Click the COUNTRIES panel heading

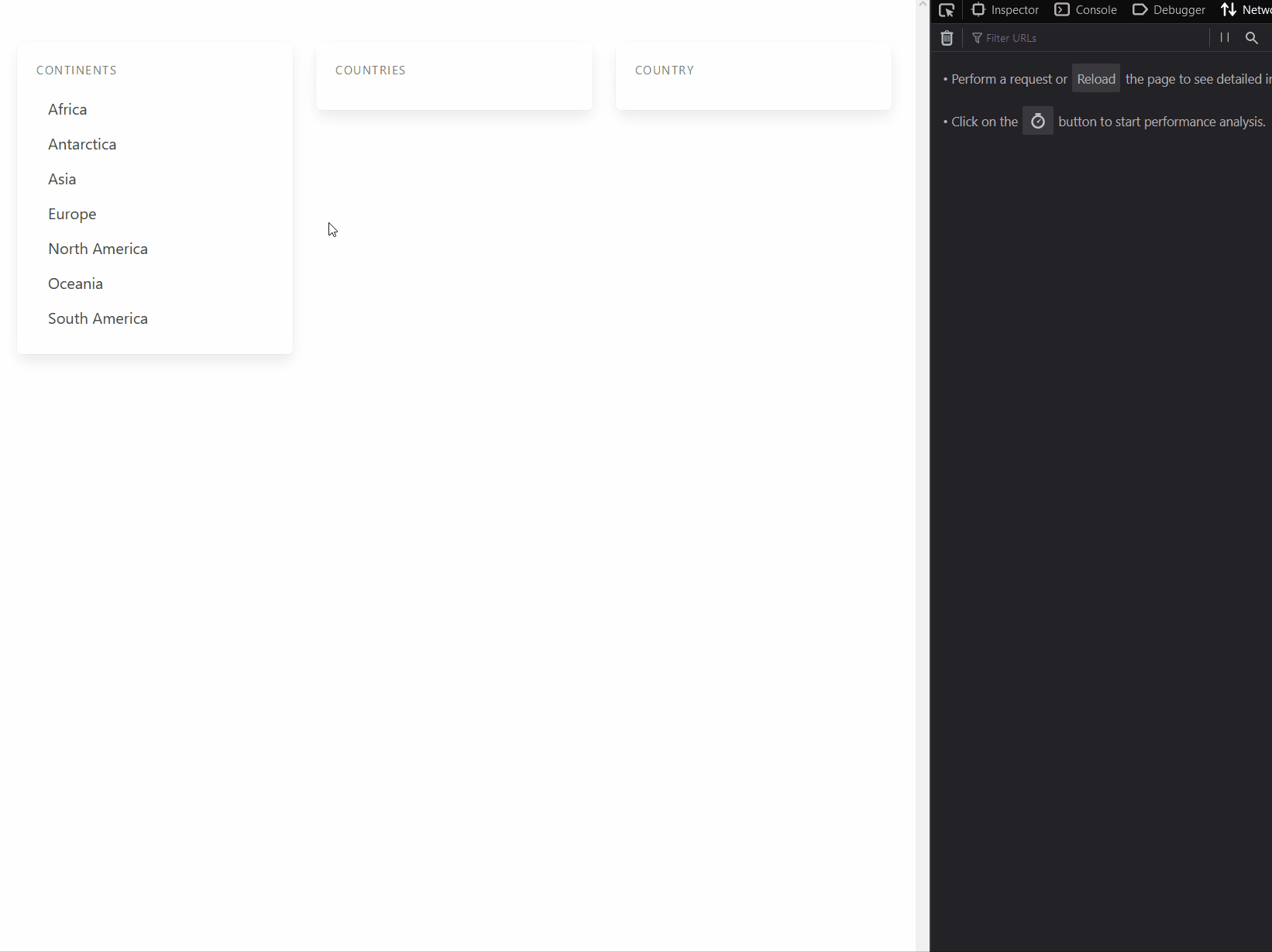(370, 70)
